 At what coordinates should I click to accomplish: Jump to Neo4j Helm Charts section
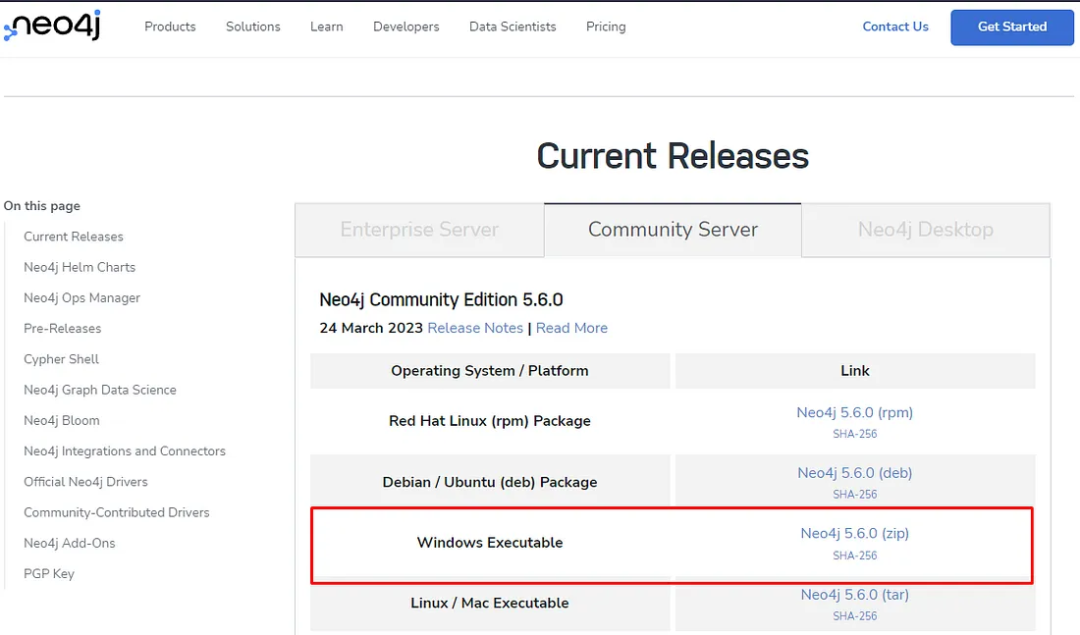click(80, 267)
